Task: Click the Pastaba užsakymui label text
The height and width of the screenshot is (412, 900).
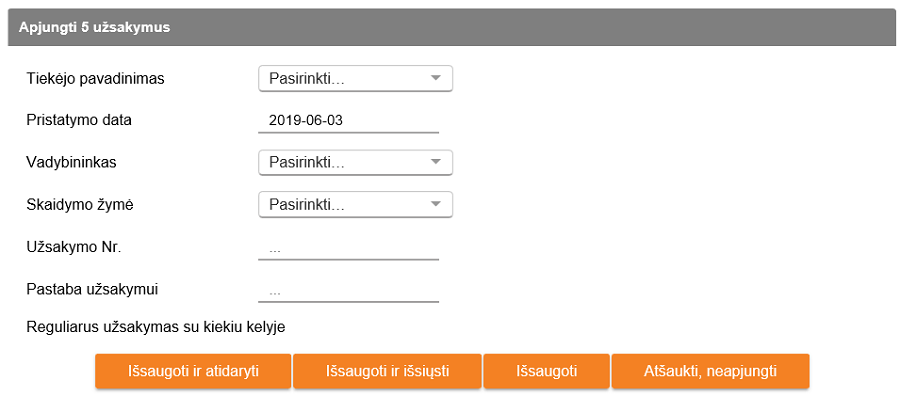Action: (x=92, y=290)
